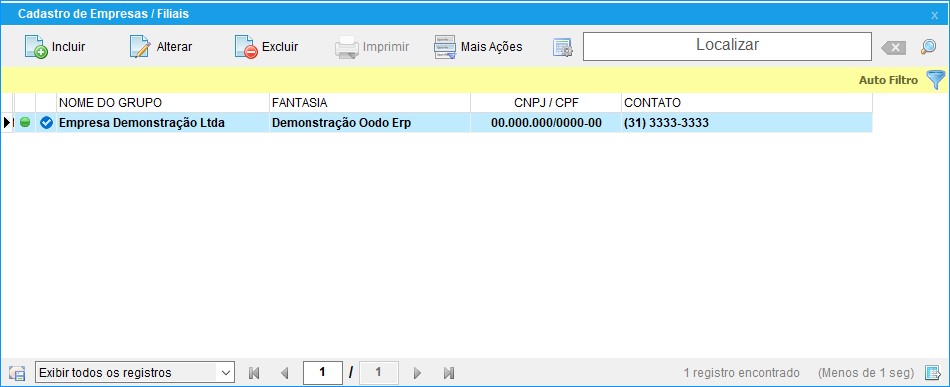The height and width of the screenshot is (387, 950).
Task: Select the Demonstração Oodo Erp cell
Action: pos(370,122)
